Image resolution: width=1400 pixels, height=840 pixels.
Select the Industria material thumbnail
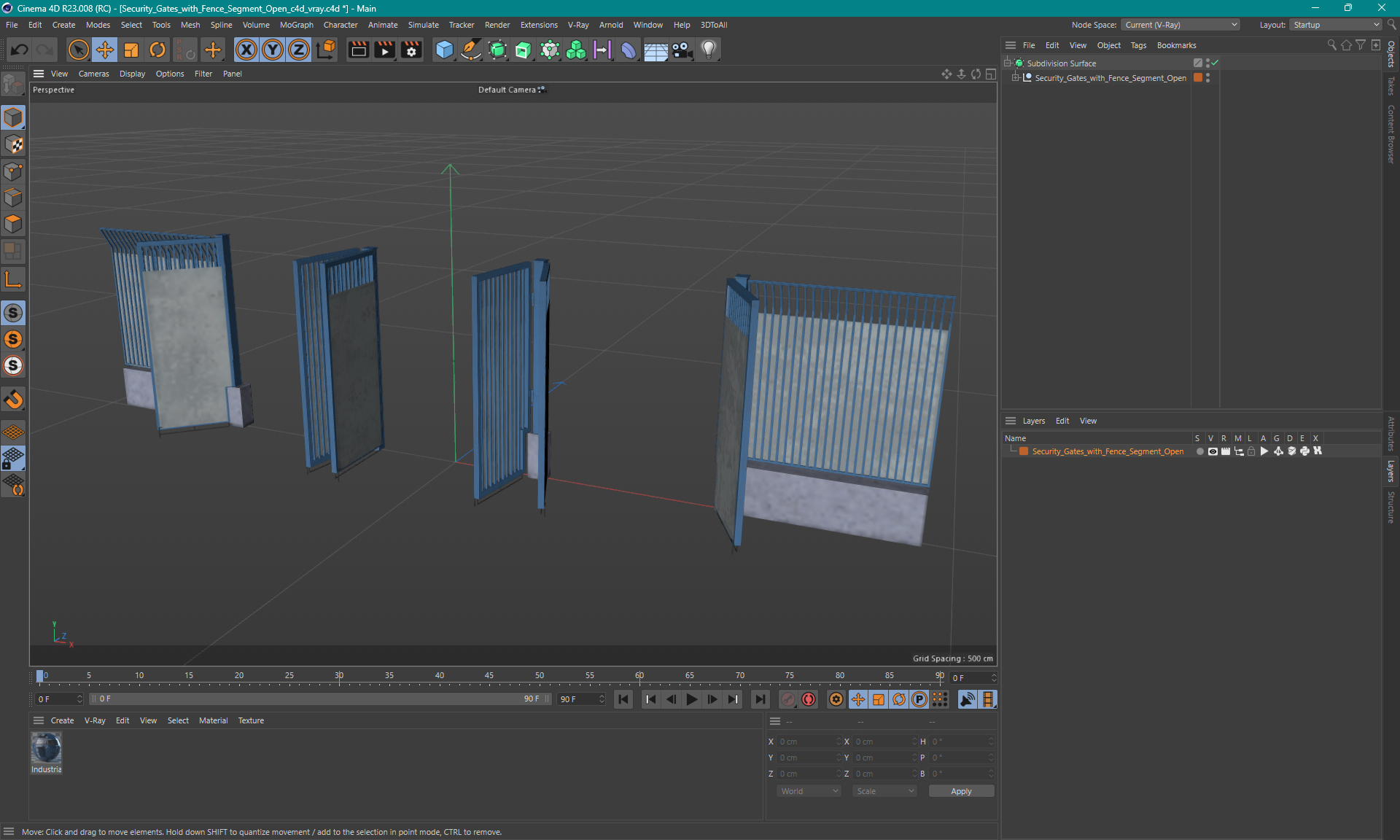pos(46,748)
